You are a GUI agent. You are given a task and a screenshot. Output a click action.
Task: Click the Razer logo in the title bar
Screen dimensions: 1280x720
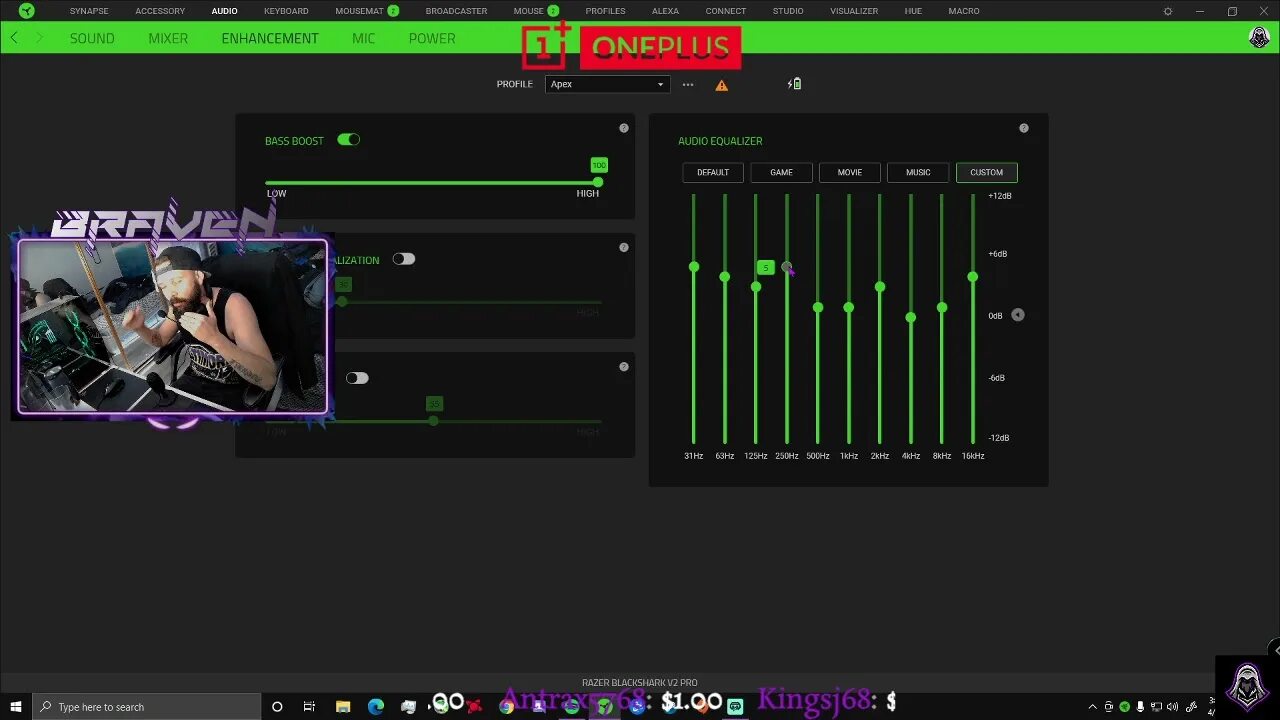pyautogui.click(x=27, y=11)
